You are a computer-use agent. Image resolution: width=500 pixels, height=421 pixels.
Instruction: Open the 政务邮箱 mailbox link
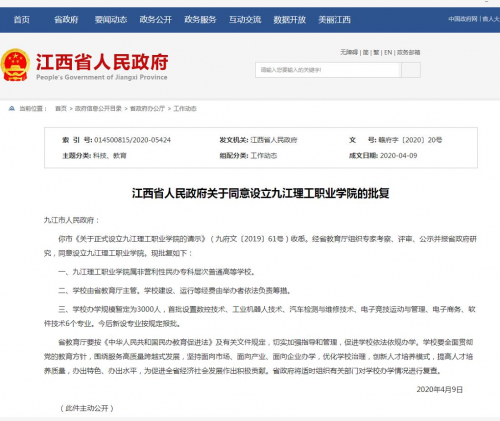(408, 52)
